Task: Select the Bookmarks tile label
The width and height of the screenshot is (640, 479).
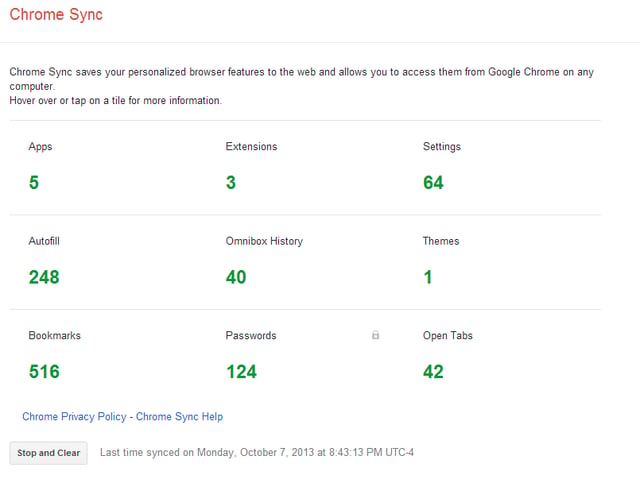Action: (55, 335)
